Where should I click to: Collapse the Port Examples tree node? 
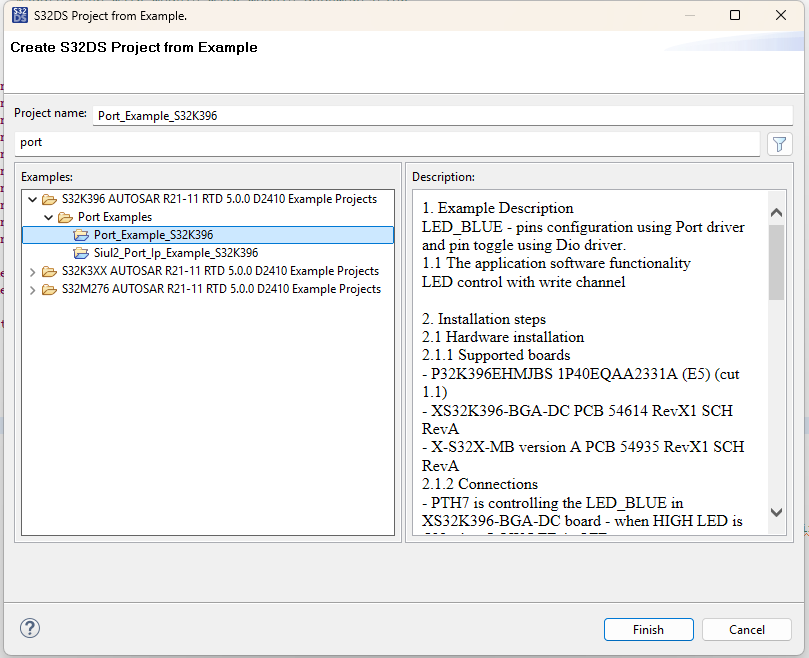coord(47,217)
